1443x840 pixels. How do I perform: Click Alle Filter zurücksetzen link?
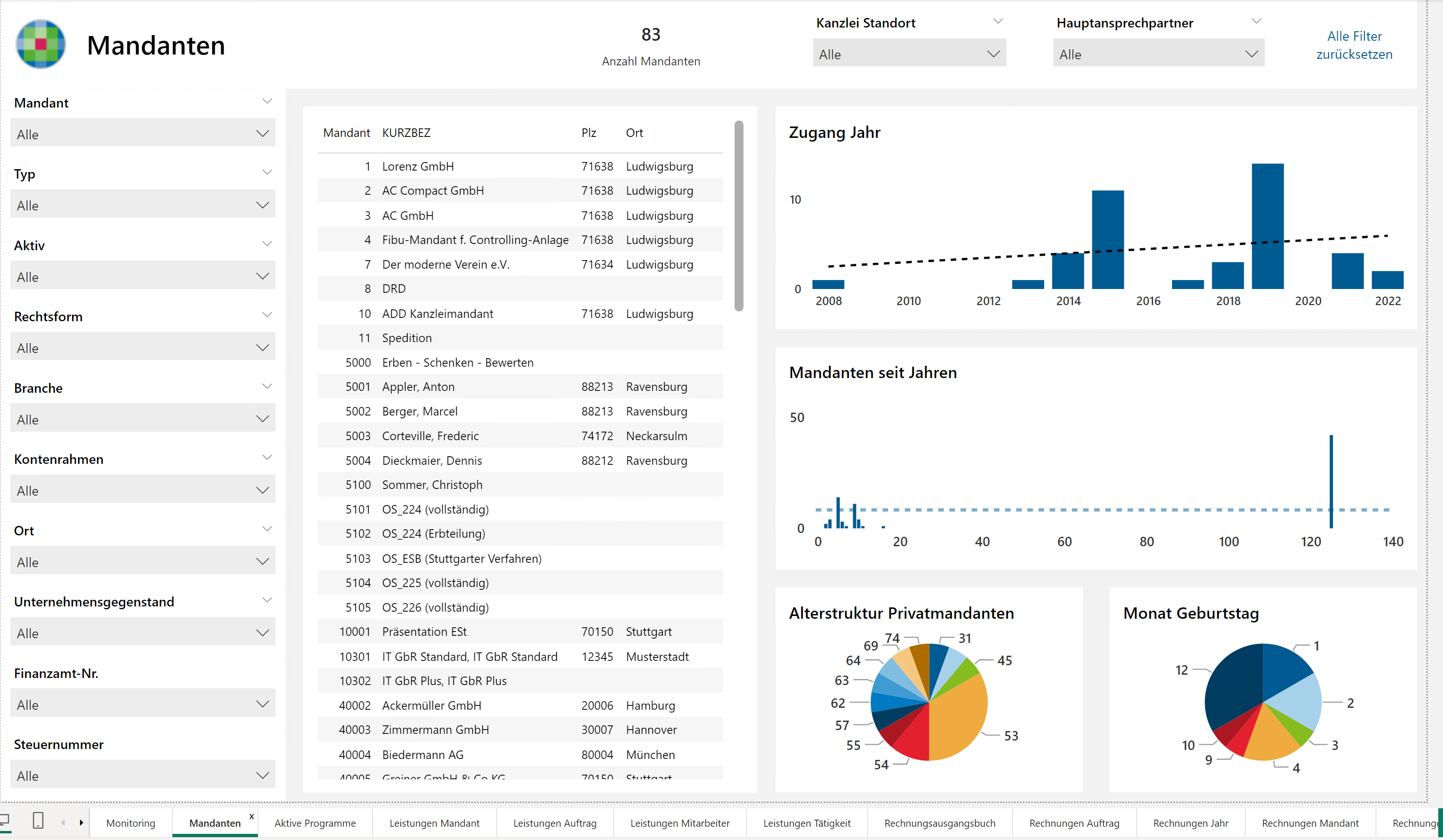(x=1354, y=45)
